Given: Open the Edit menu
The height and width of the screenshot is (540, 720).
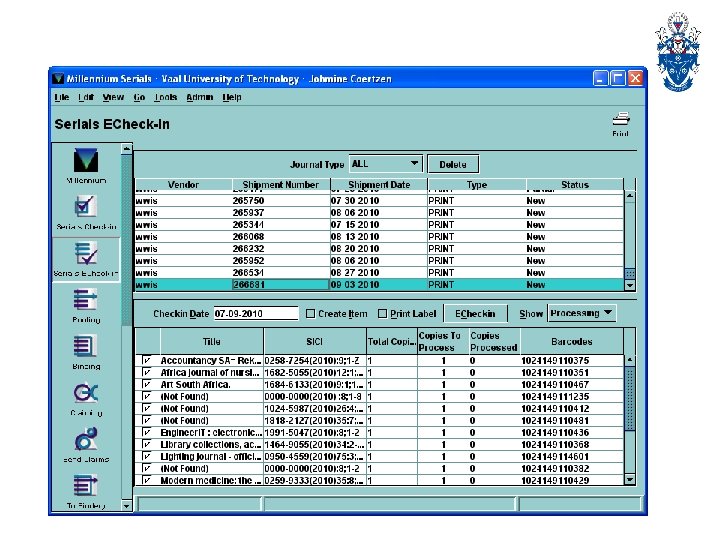Looking at the screenshot, I should (x=85, y=97).
